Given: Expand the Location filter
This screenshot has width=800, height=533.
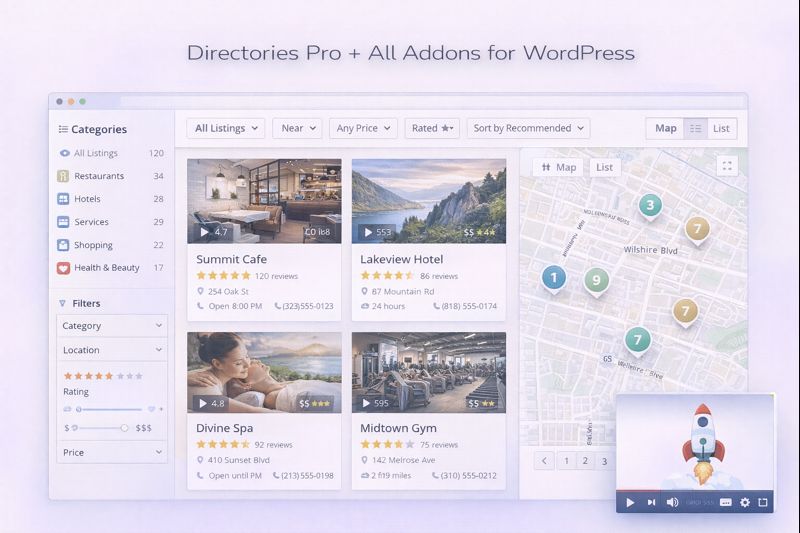Looking at the screenshot, I should tap(112, 350).
